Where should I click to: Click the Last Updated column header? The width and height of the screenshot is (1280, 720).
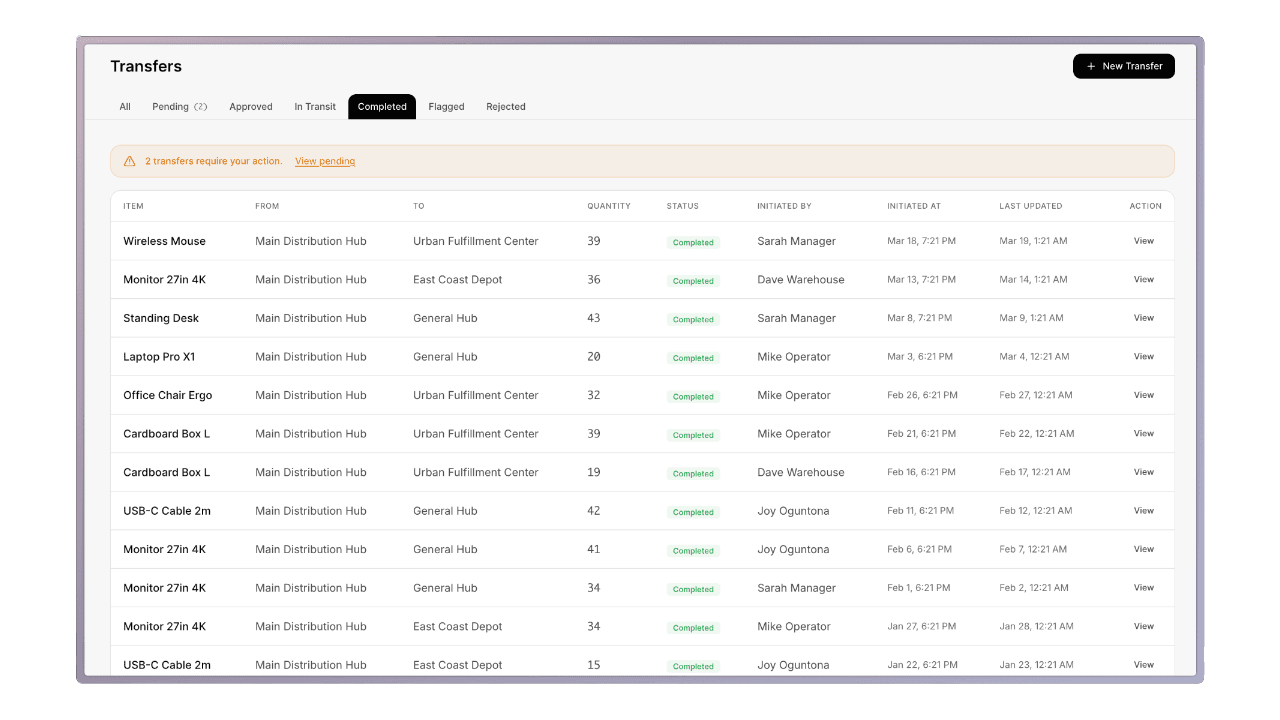[1030, 206]
